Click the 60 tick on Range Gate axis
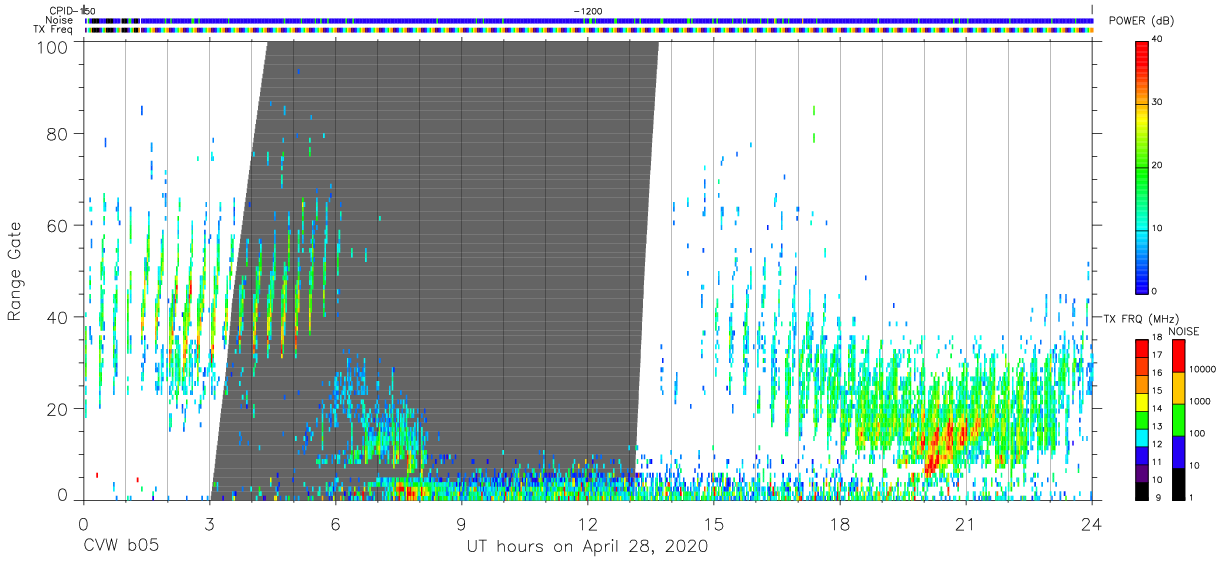 point(58,226)
